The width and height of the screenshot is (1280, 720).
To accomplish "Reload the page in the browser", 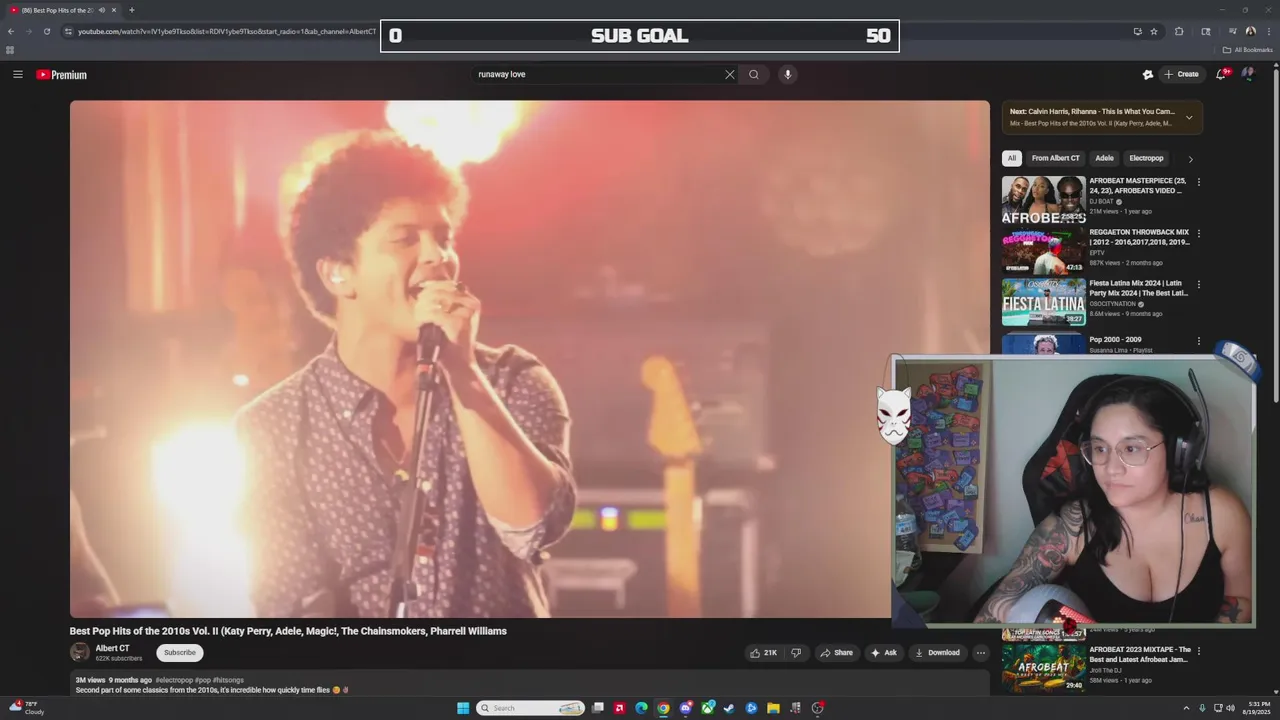I will coord(47,31).
